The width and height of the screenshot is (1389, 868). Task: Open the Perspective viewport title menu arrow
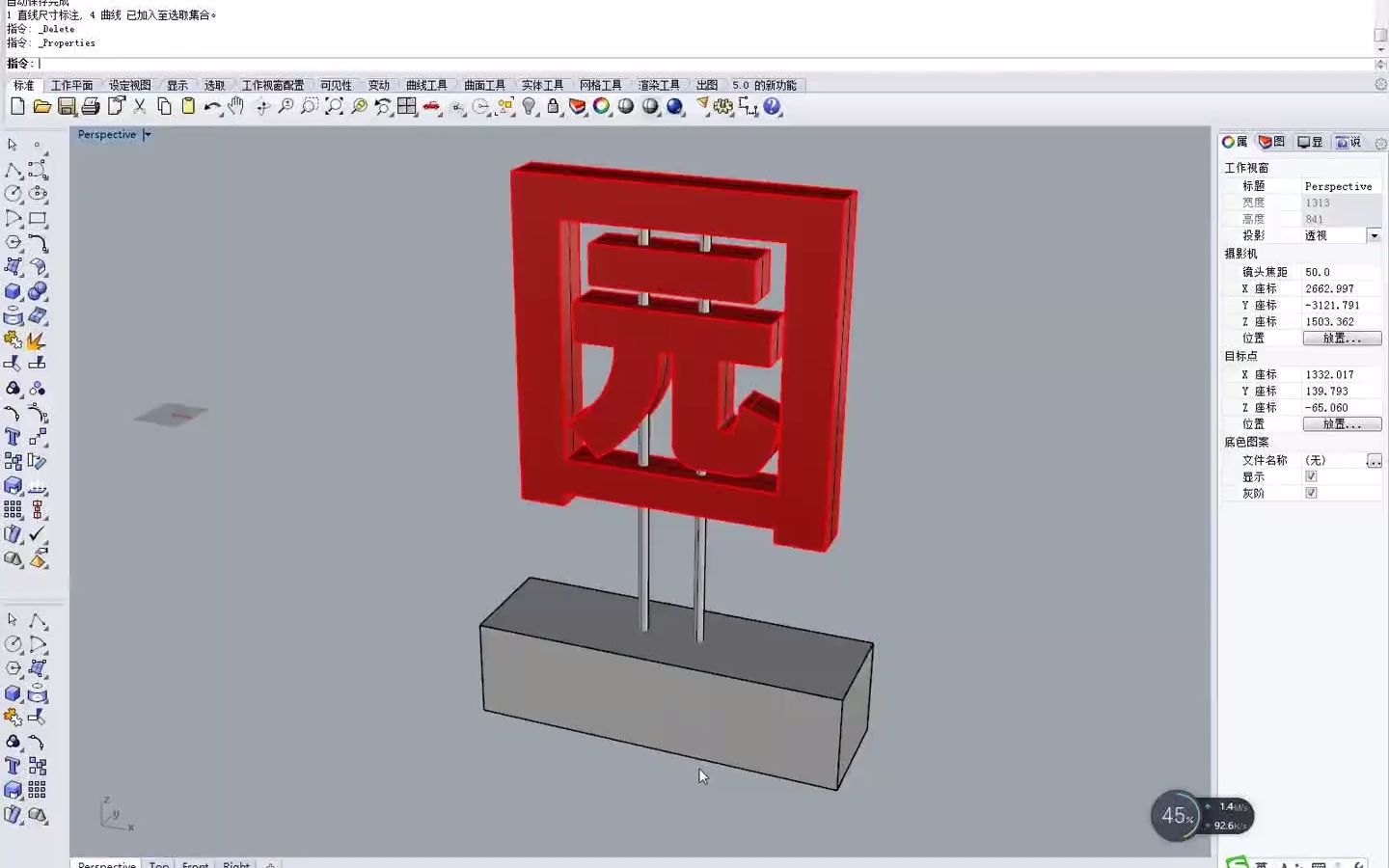[148, 135]
